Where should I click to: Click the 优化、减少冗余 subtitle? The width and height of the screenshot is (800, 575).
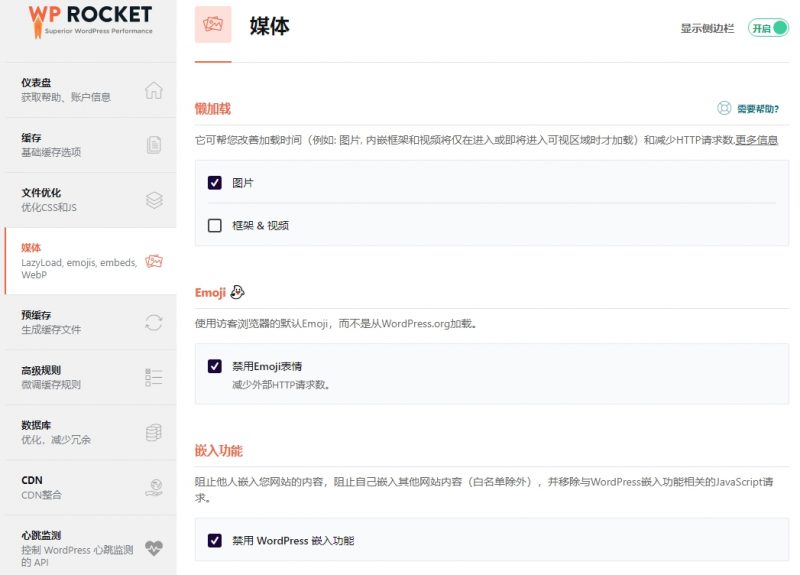point(56,440)
